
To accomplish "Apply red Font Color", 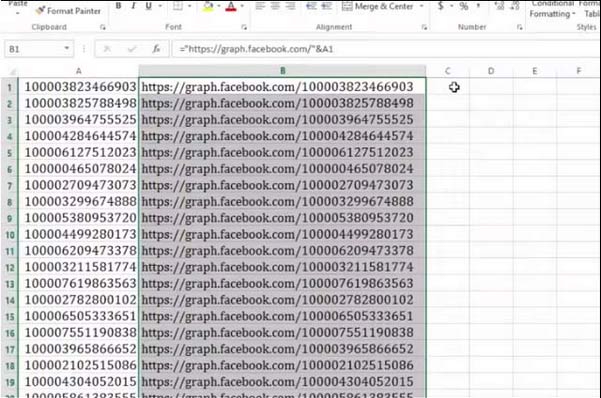I will click(231, 6).
